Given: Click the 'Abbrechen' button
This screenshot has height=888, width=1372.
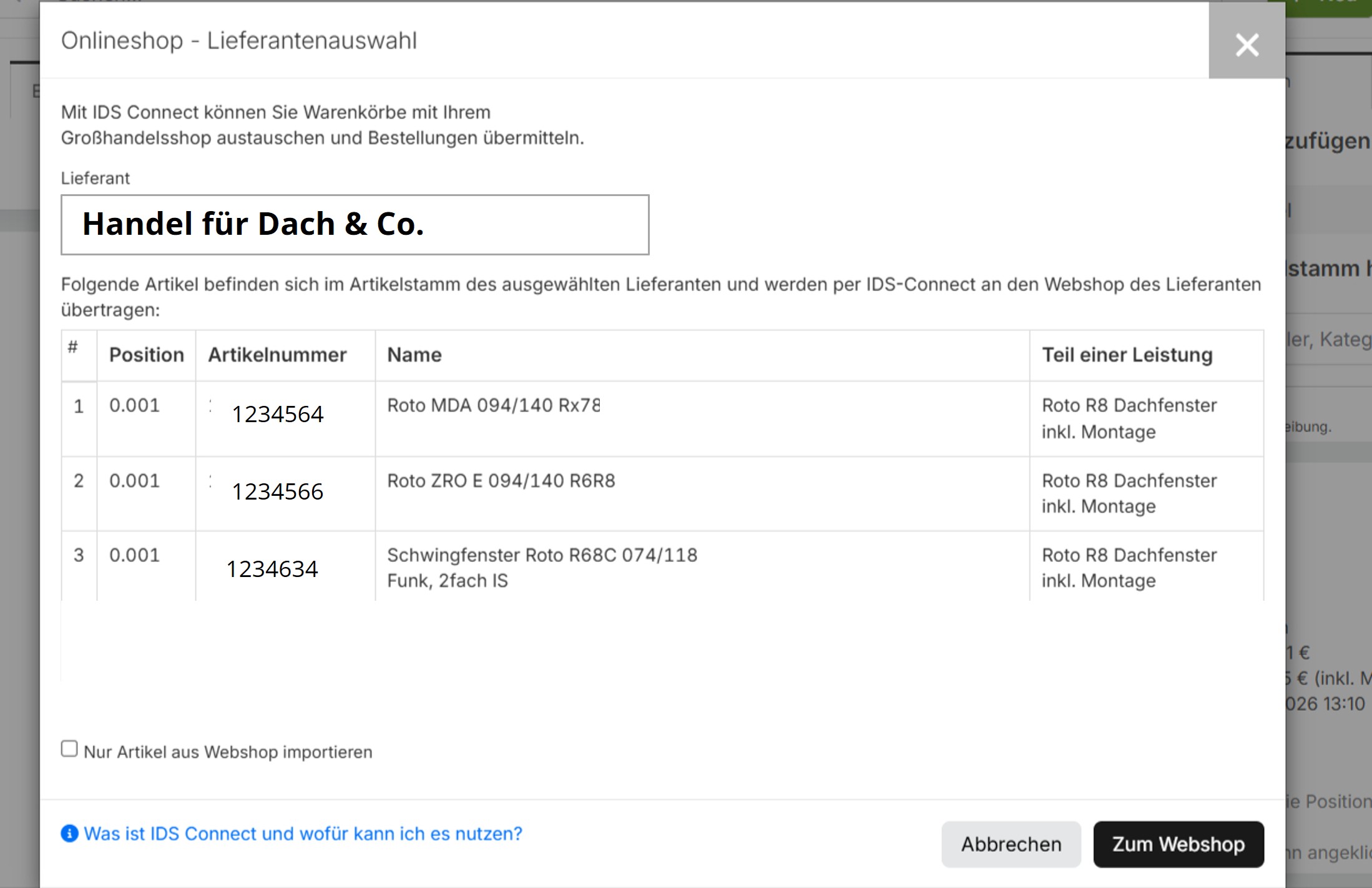Looking at the screenshot, I should pos(1011,844).
